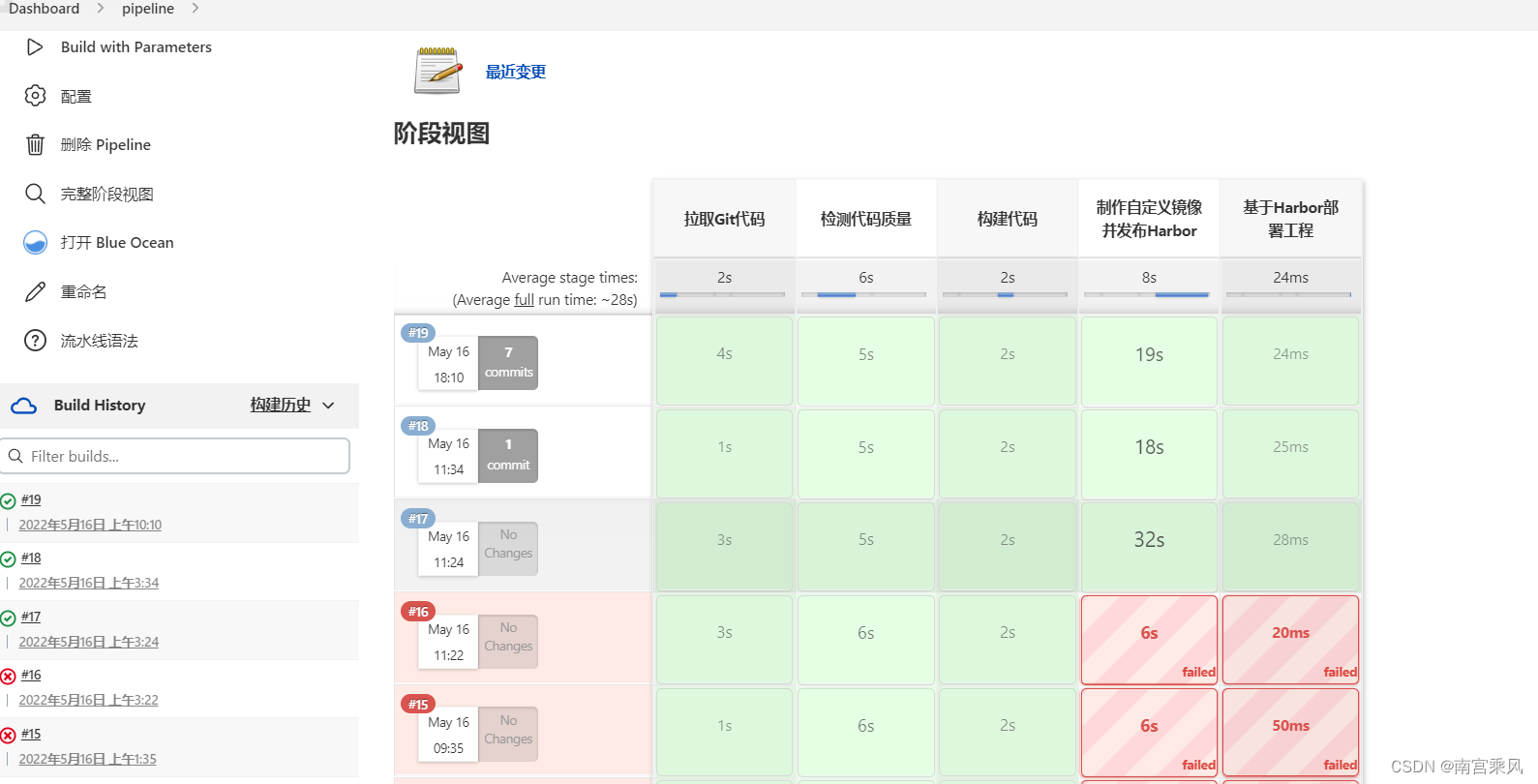Go to Dashboard in the breadcrumb

(x=45, y=9)
